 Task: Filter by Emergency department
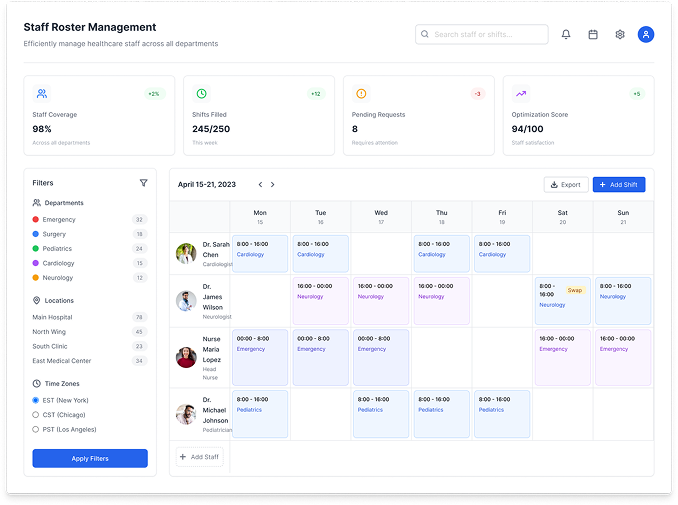[59, 219]
